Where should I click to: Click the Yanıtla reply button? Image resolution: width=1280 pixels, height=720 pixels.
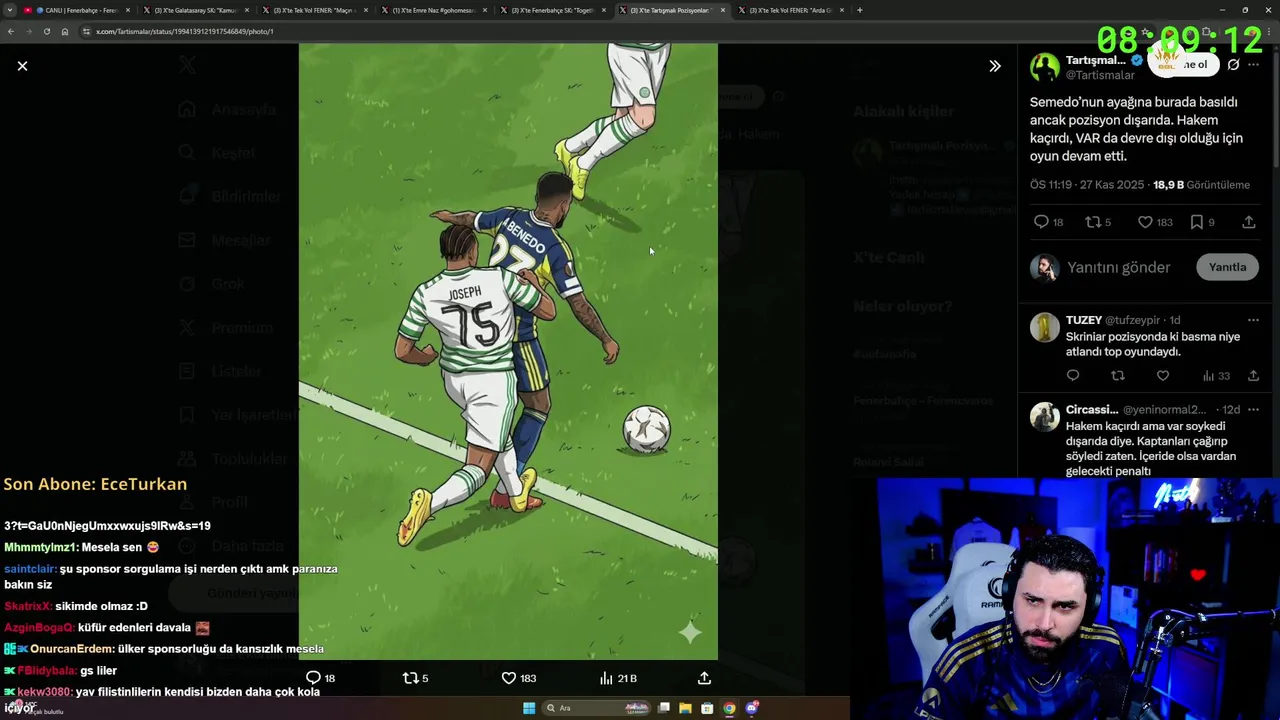click(1227, 267)
